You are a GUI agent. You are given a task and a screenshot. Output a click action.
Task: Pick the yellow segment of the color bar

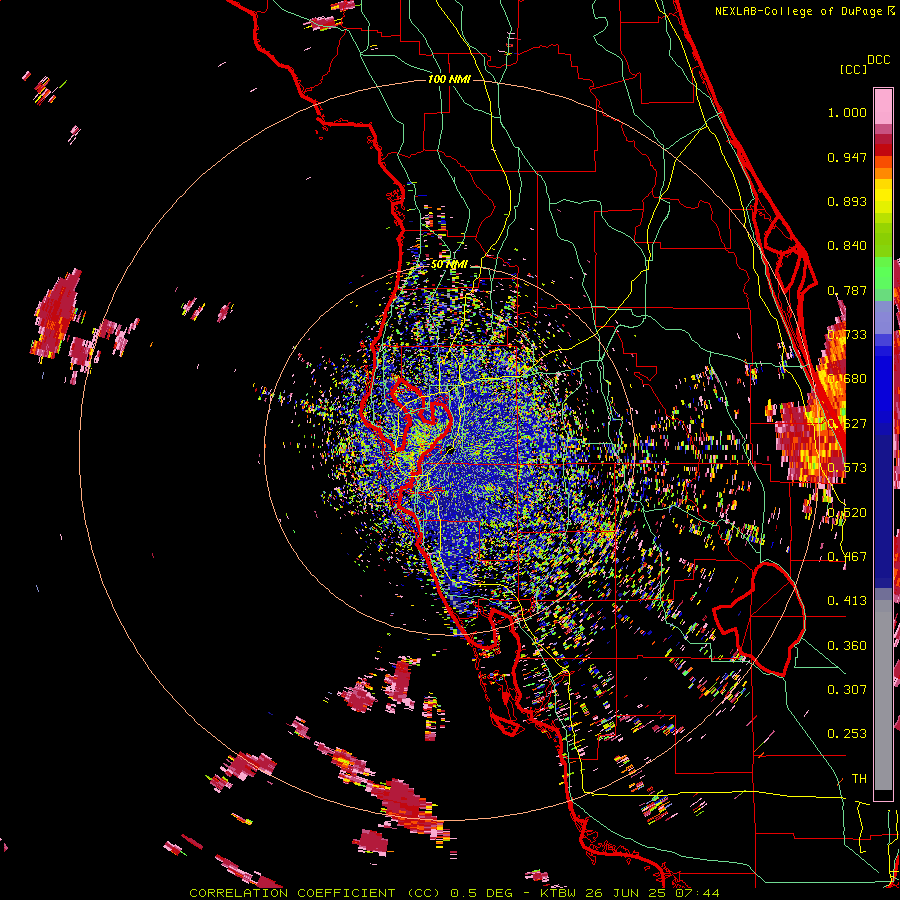[x=883, y=196]
